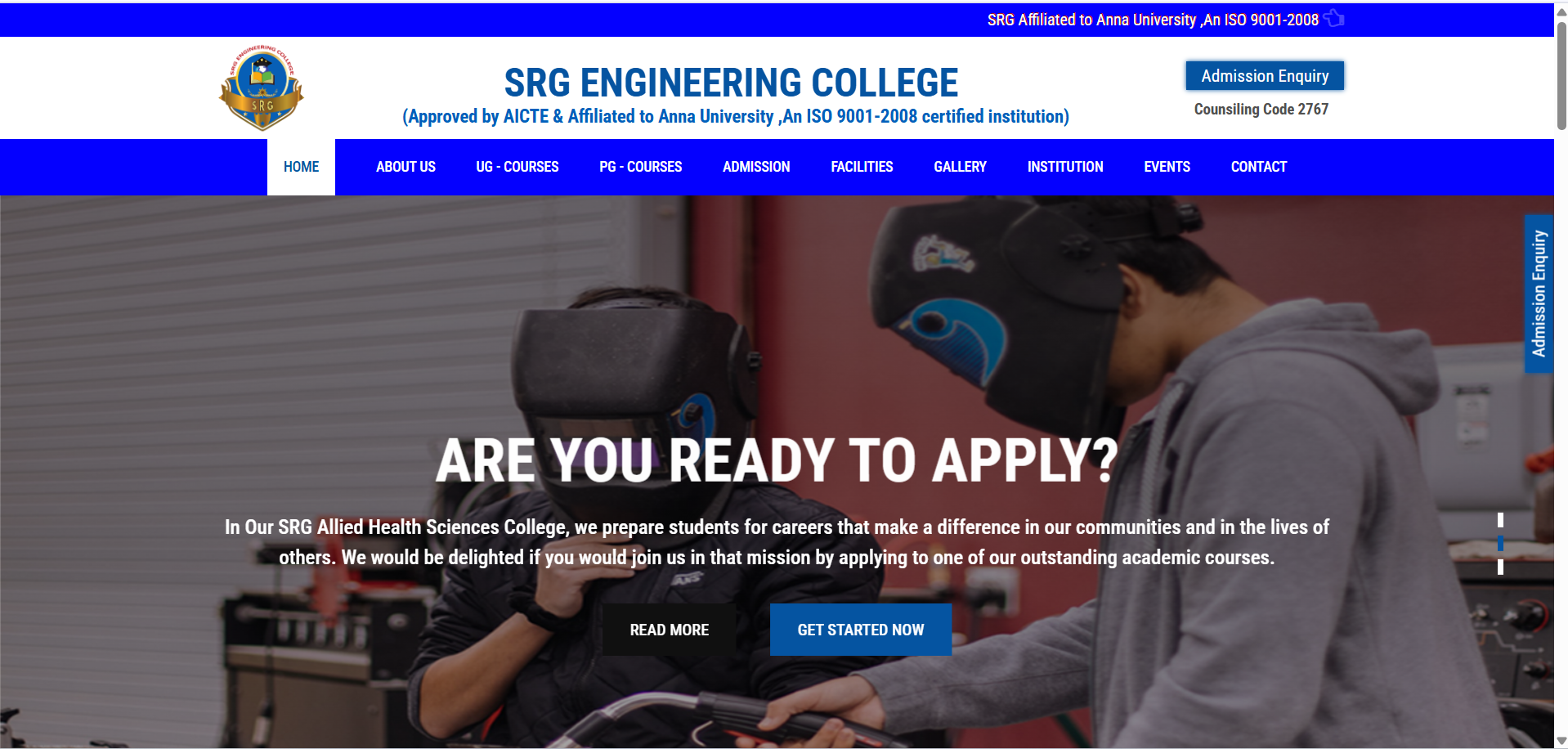Open the ABOUT US page

405,167
